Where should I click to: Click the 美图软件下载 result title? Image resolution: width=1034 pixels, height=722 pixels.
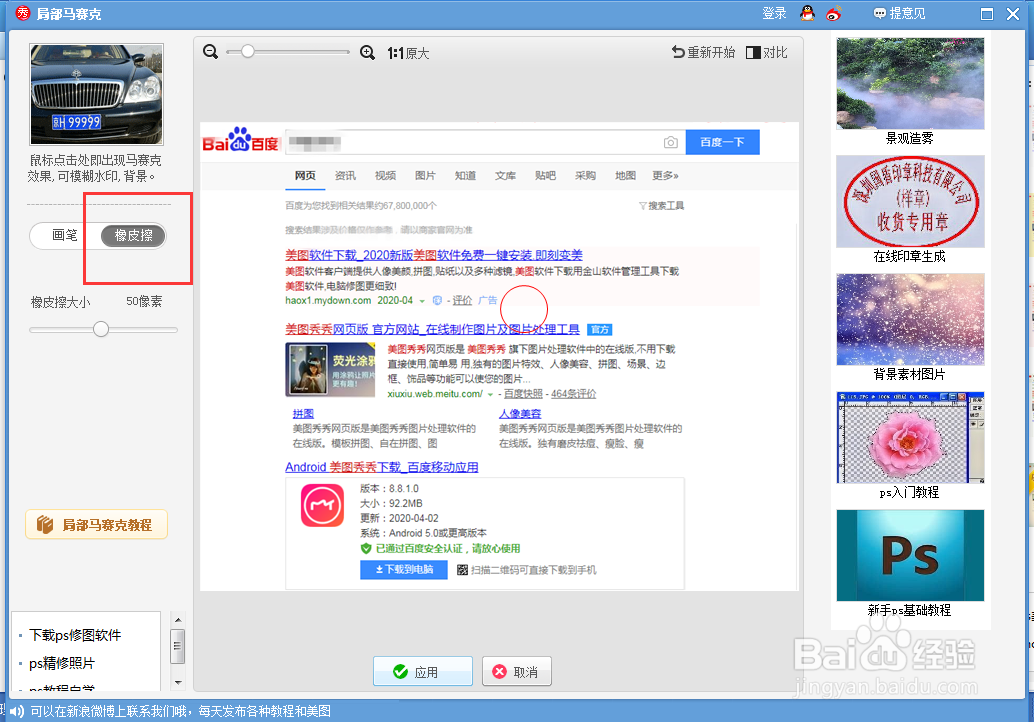pyautogui.click(x=434, y=255)
